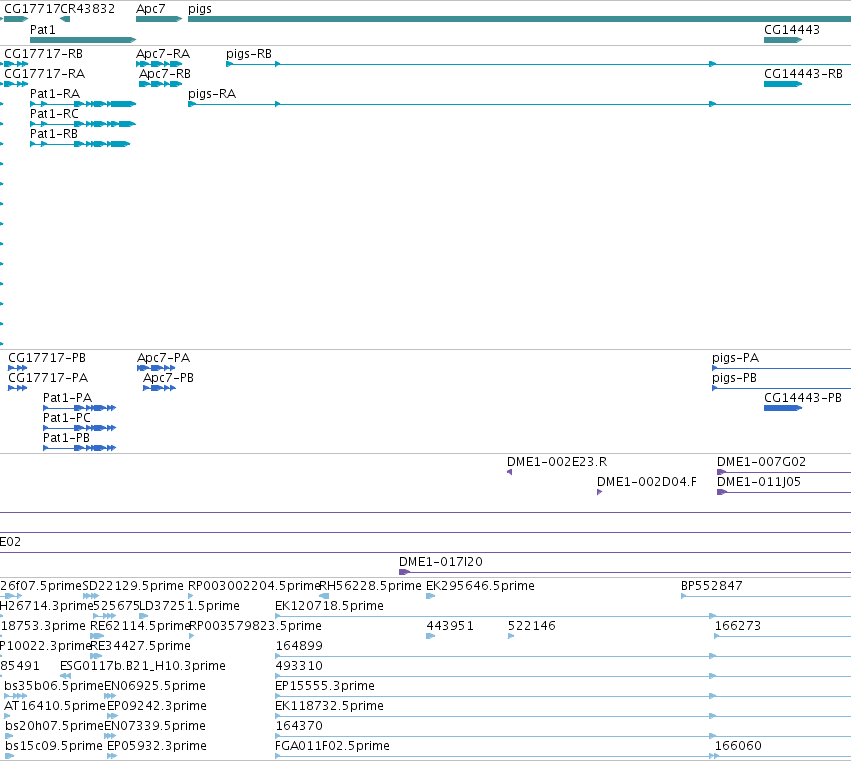Open the CG14443-PB protein feature
Image resolution: width=851 pixels, height=761 pixels.
click(x=783, y=408)
